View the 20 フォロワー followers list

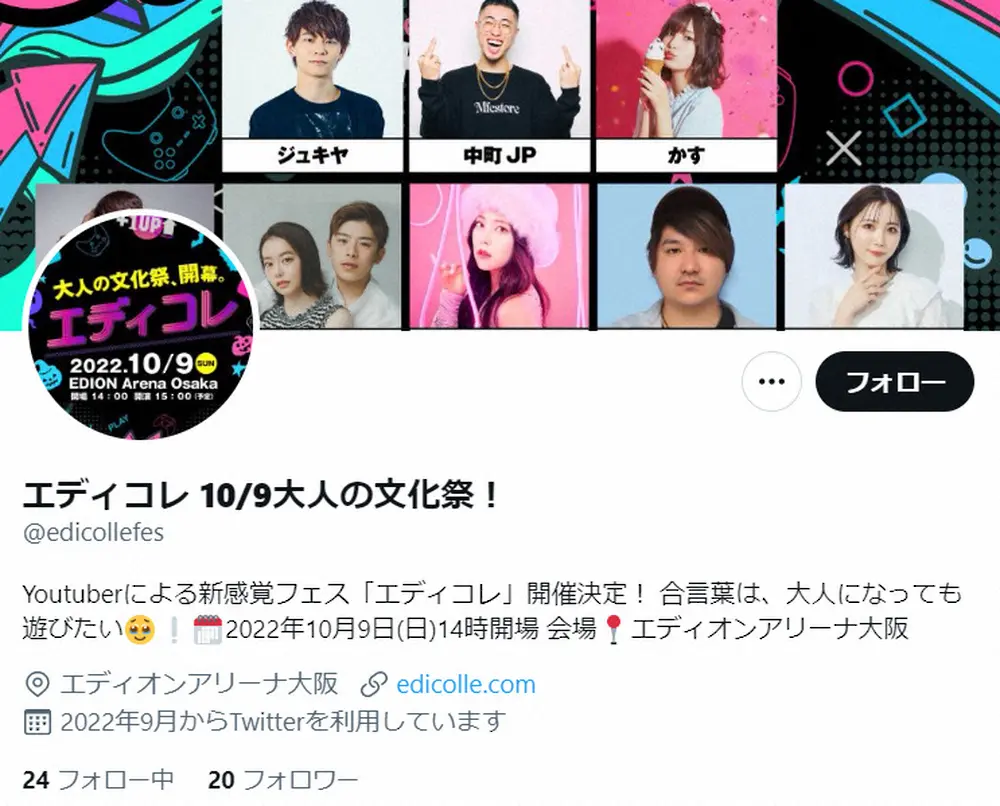283,780
